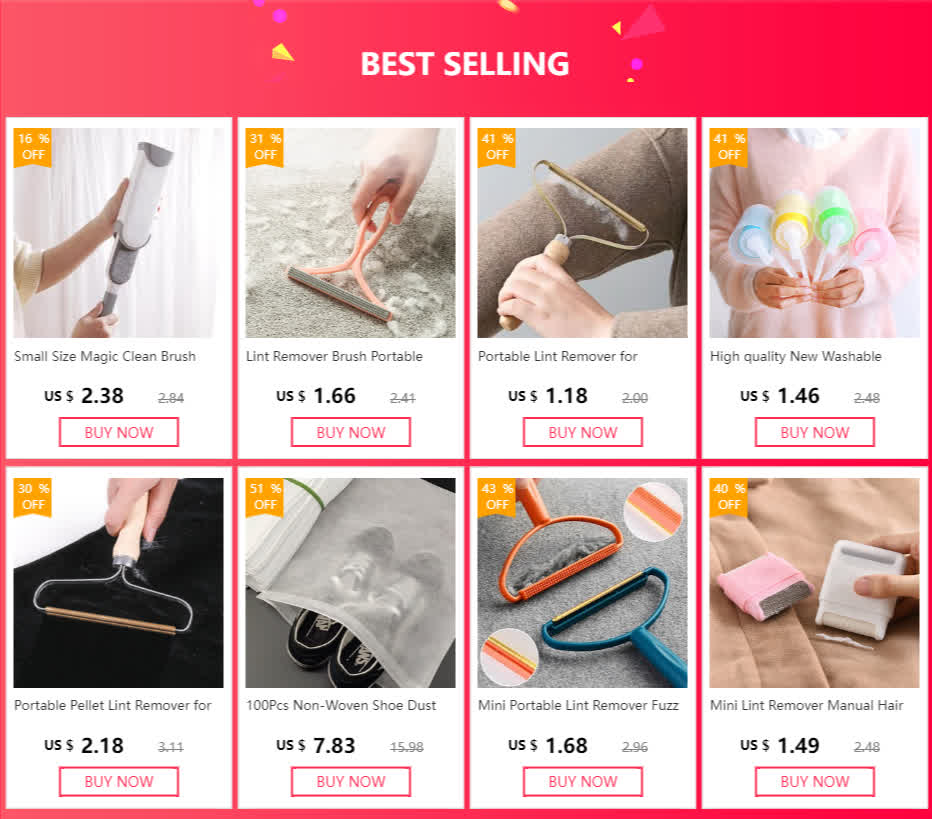The image size is (932, 819).
Task: Open the Portable Lint Remover for title link
Action: tap(558, 357)
